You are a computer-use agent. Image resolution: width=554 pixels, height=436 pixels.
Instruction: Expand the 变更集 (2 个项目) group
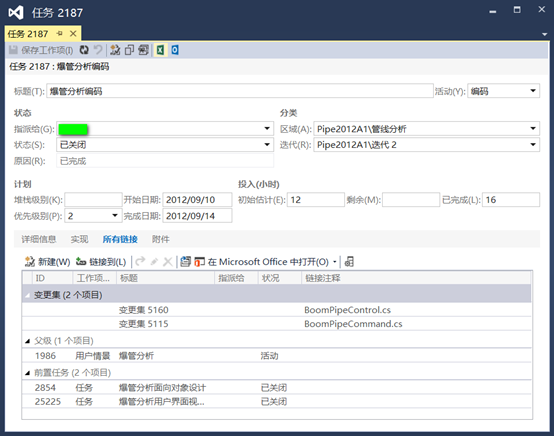coord(28,295)
